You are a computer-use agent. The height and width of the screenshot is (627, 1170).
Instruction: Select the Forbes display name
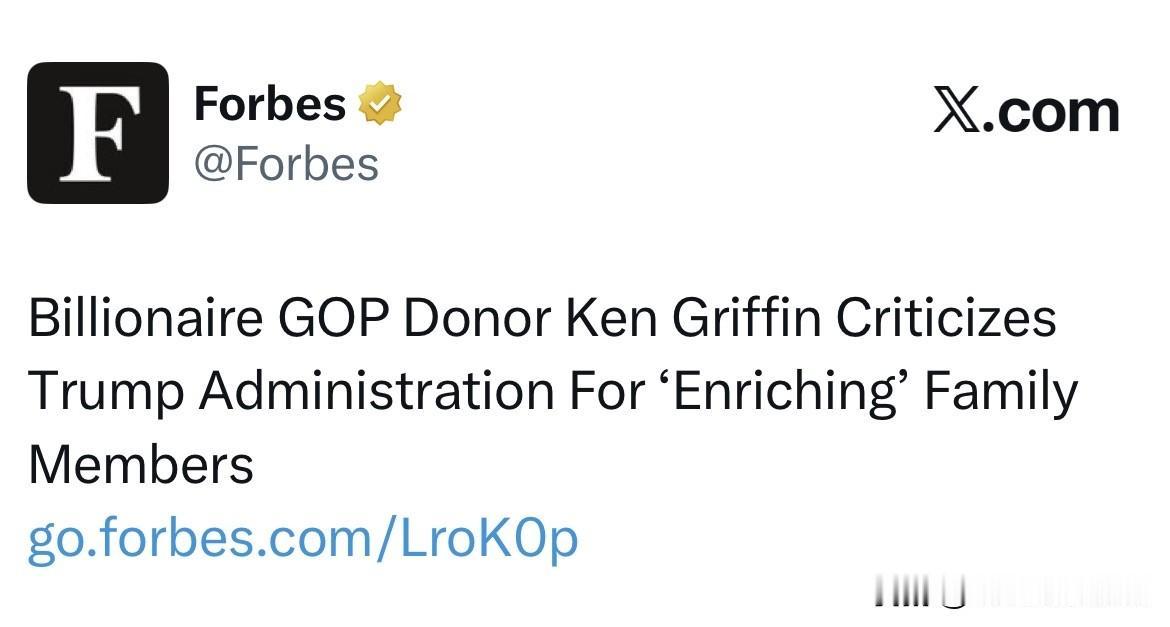point(269,104)
